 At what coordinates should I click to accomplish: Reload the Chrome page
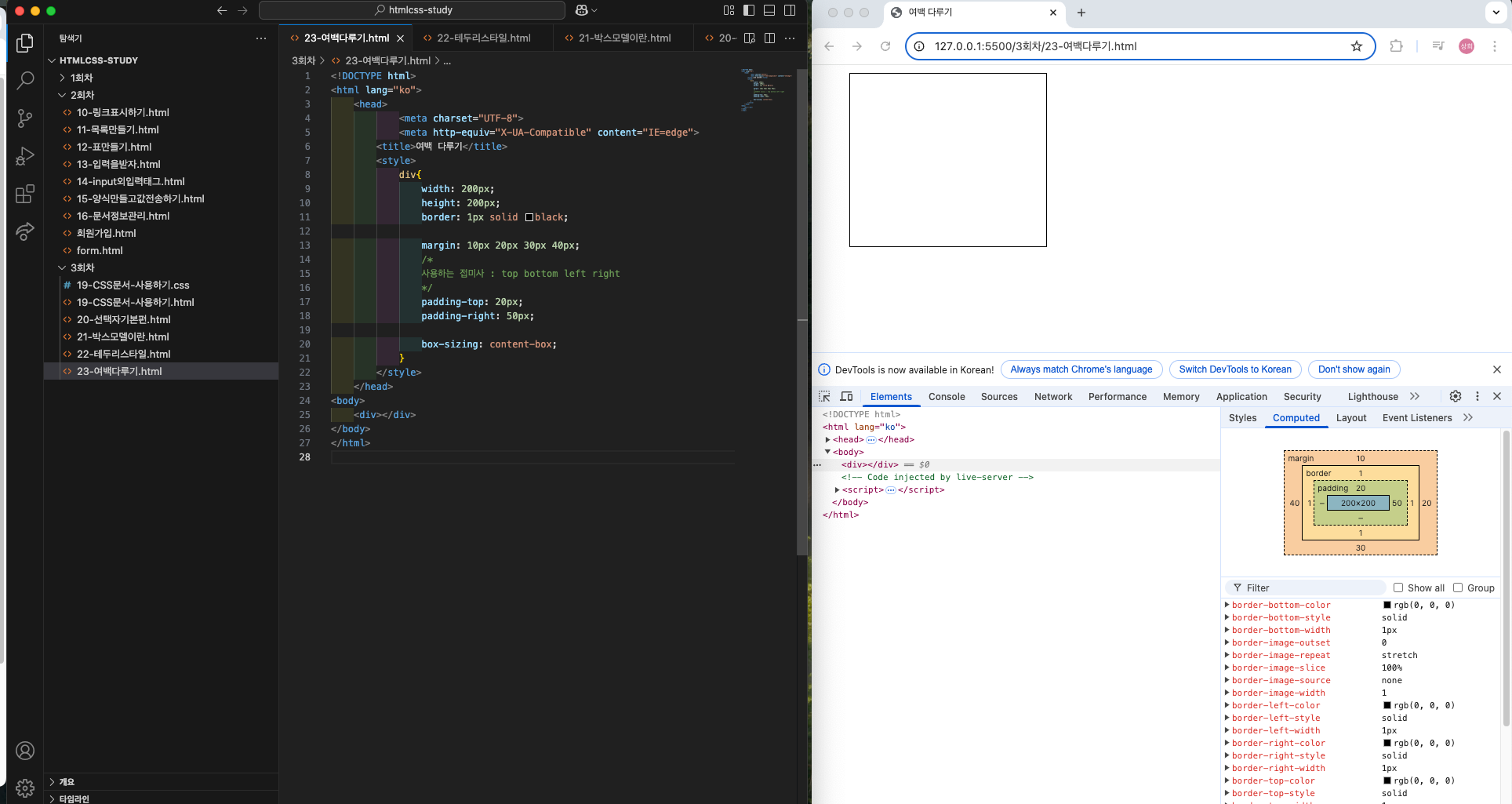885,46
